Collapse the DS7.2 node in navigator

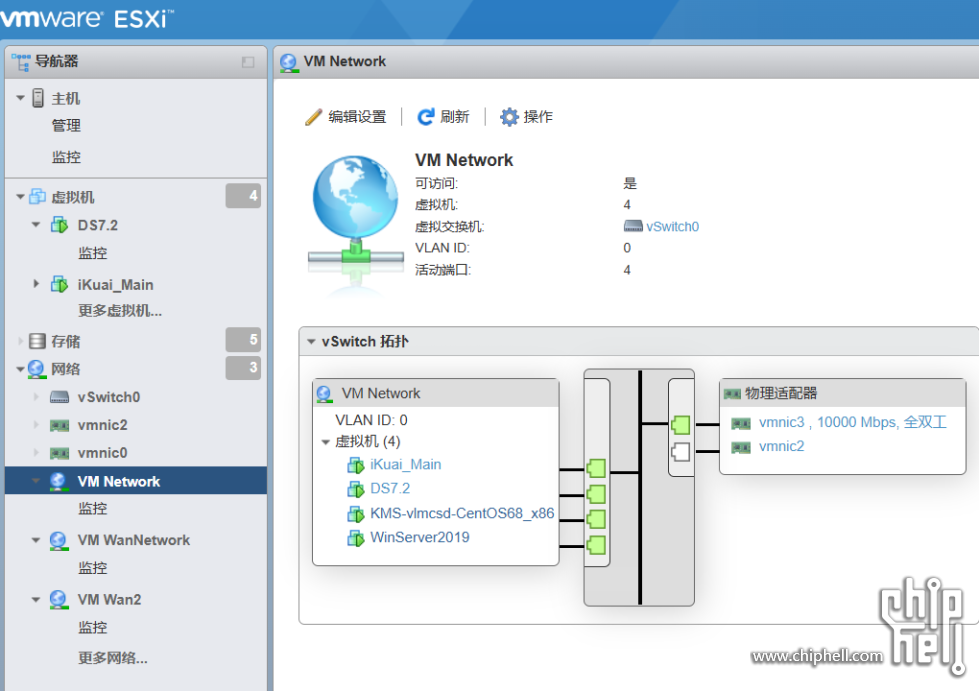pos(36,225)
